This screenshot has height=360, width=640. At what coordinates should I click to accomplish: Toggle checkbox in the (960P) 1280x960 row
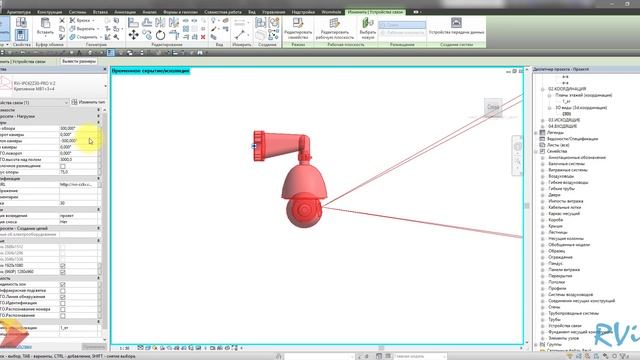(62, 272)
